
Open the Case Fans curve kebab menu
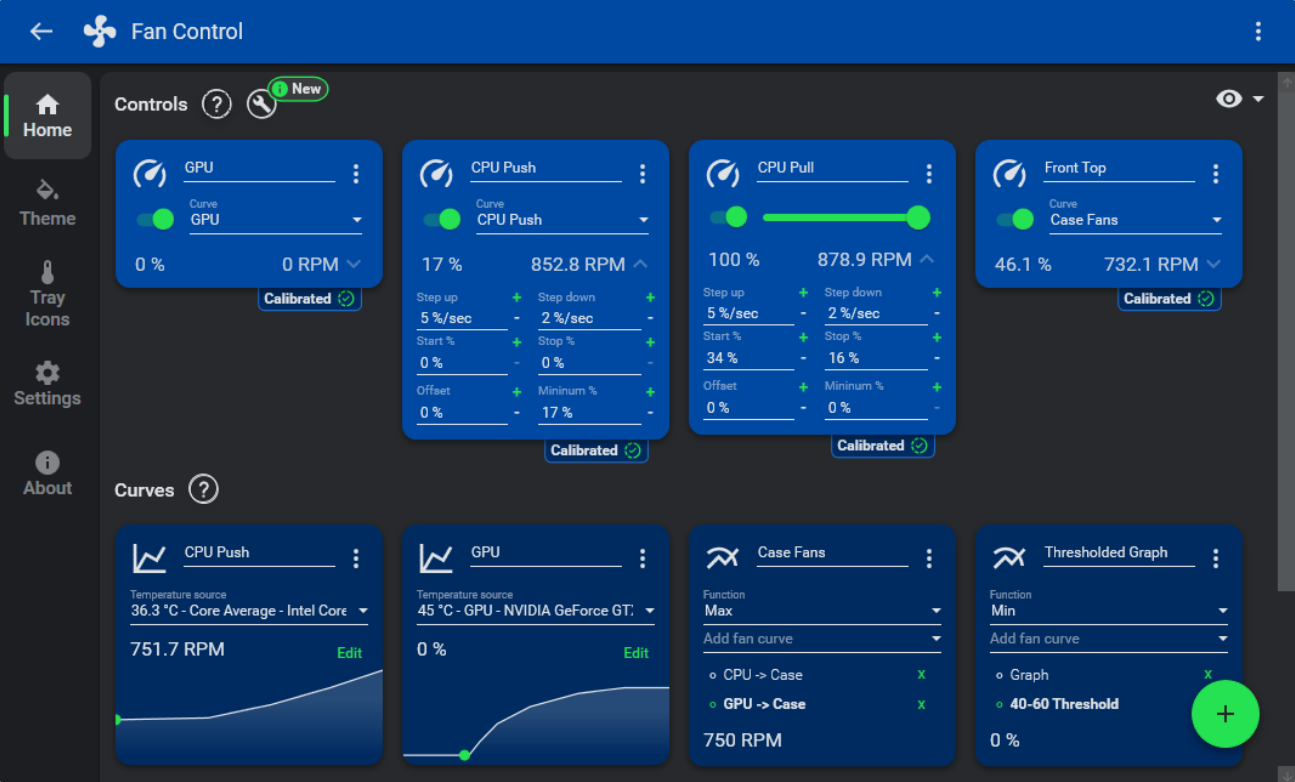tap(928, 559)
